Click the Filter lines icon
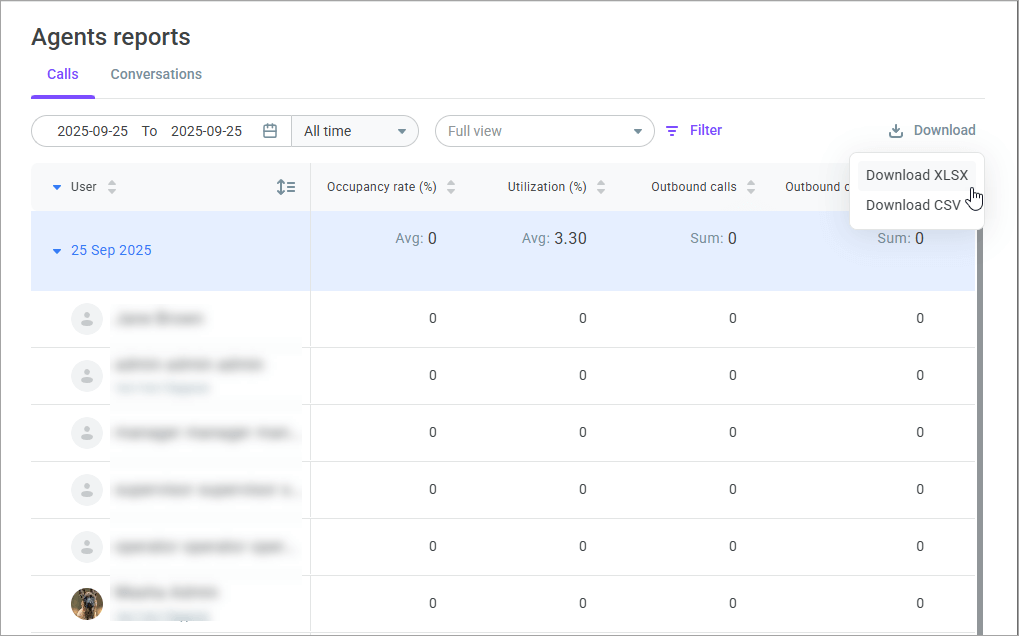Image resolution: width=1019 pixels, height=636 pixels. click(672, 131)
